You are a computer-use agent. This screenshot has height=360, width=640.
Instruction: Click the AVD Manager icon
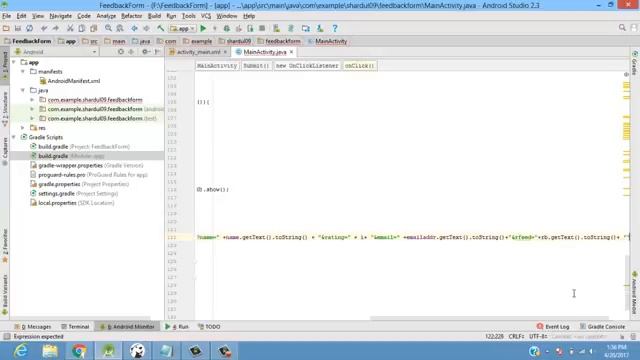(276, 28)
